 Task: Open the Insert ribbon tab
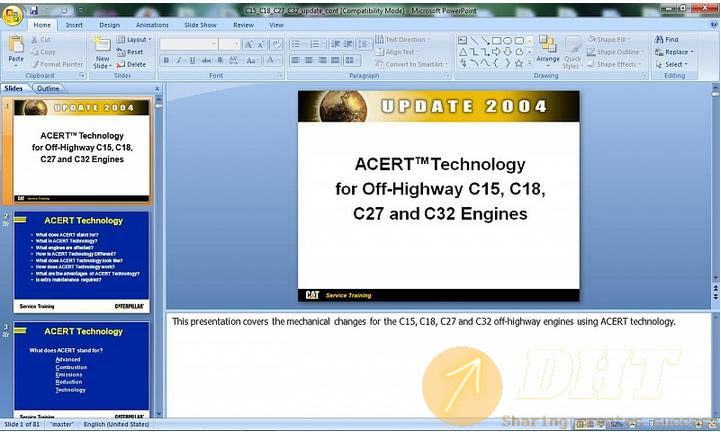(x=74, y=25)
